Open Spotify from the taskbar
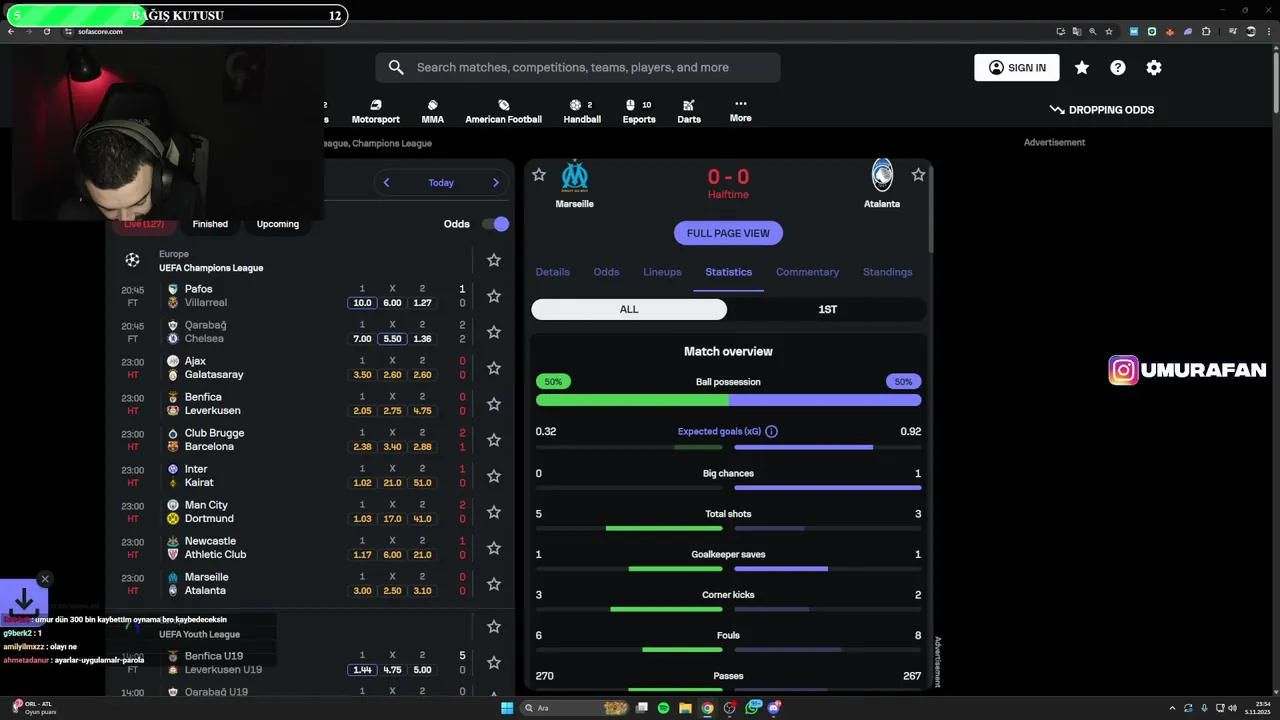This screenshot has height=720, width=1280. [664, 708]
